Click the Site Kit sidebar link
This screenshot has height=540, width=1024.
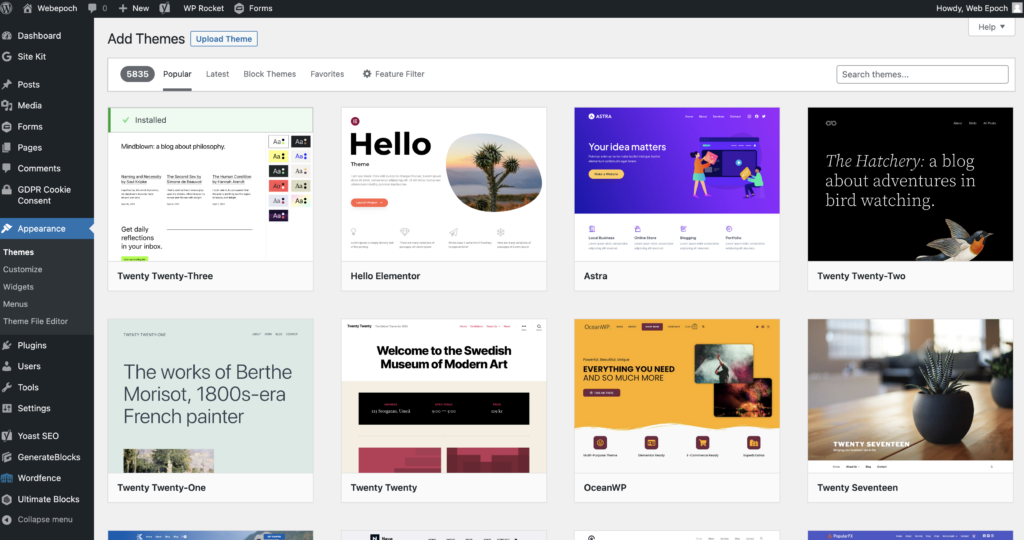pos(31,57)
